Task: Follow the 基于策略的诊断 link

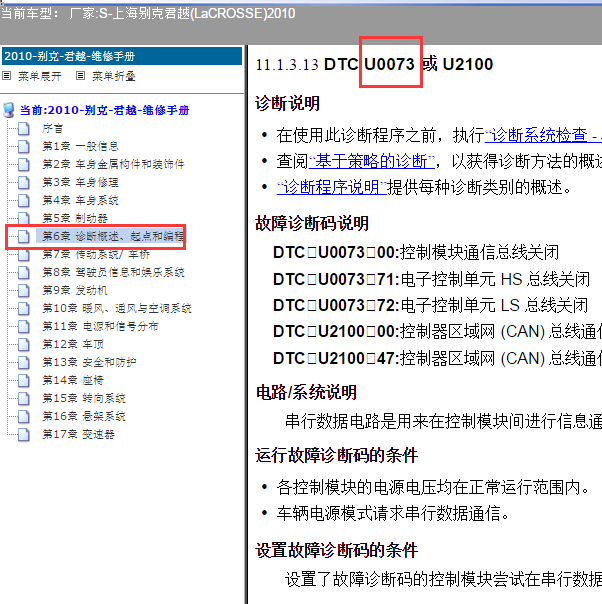Action: tap(372, 161)
